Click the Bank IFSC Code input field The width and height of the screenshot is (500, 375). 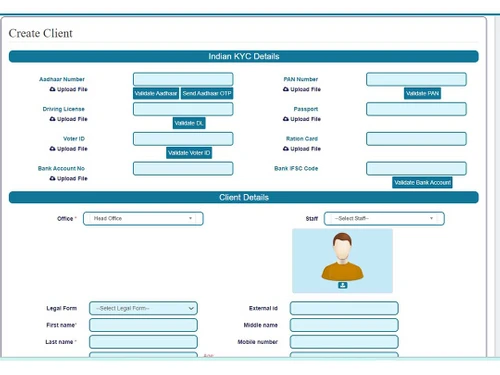pos(416,168)
